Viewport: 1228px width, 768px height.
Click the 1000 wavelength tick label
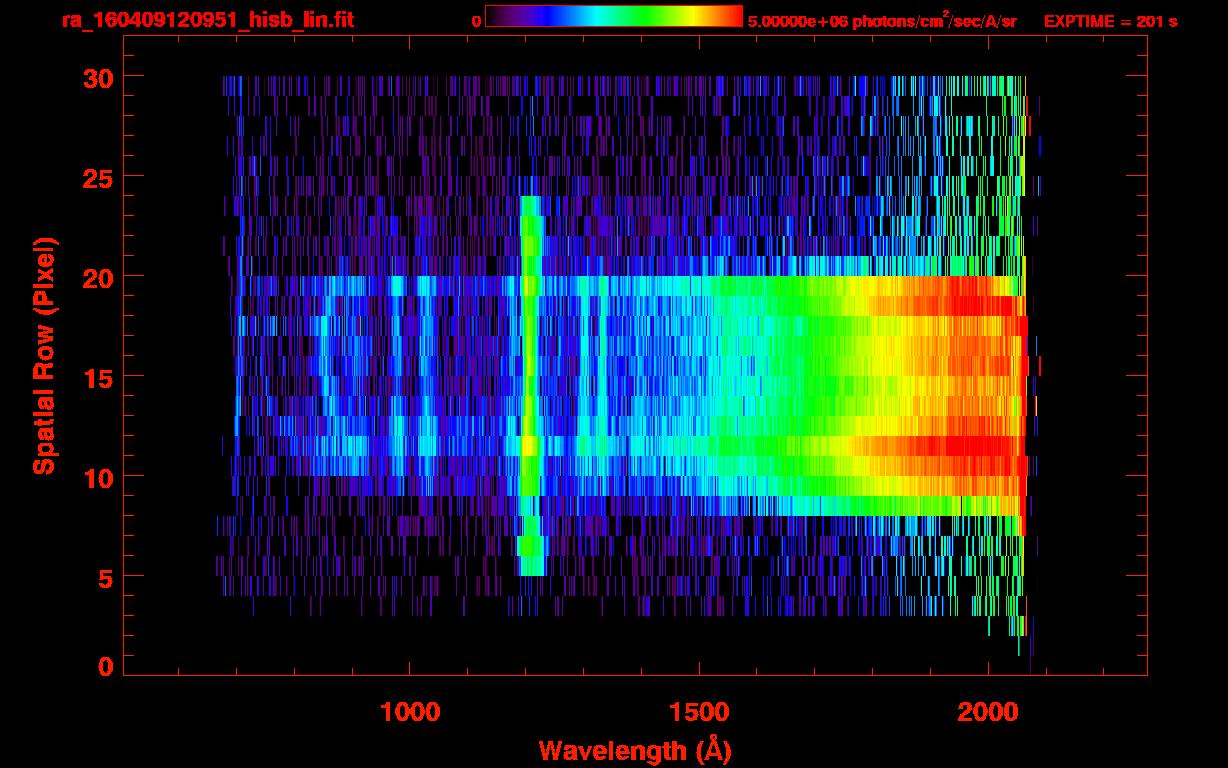(409, 712)
